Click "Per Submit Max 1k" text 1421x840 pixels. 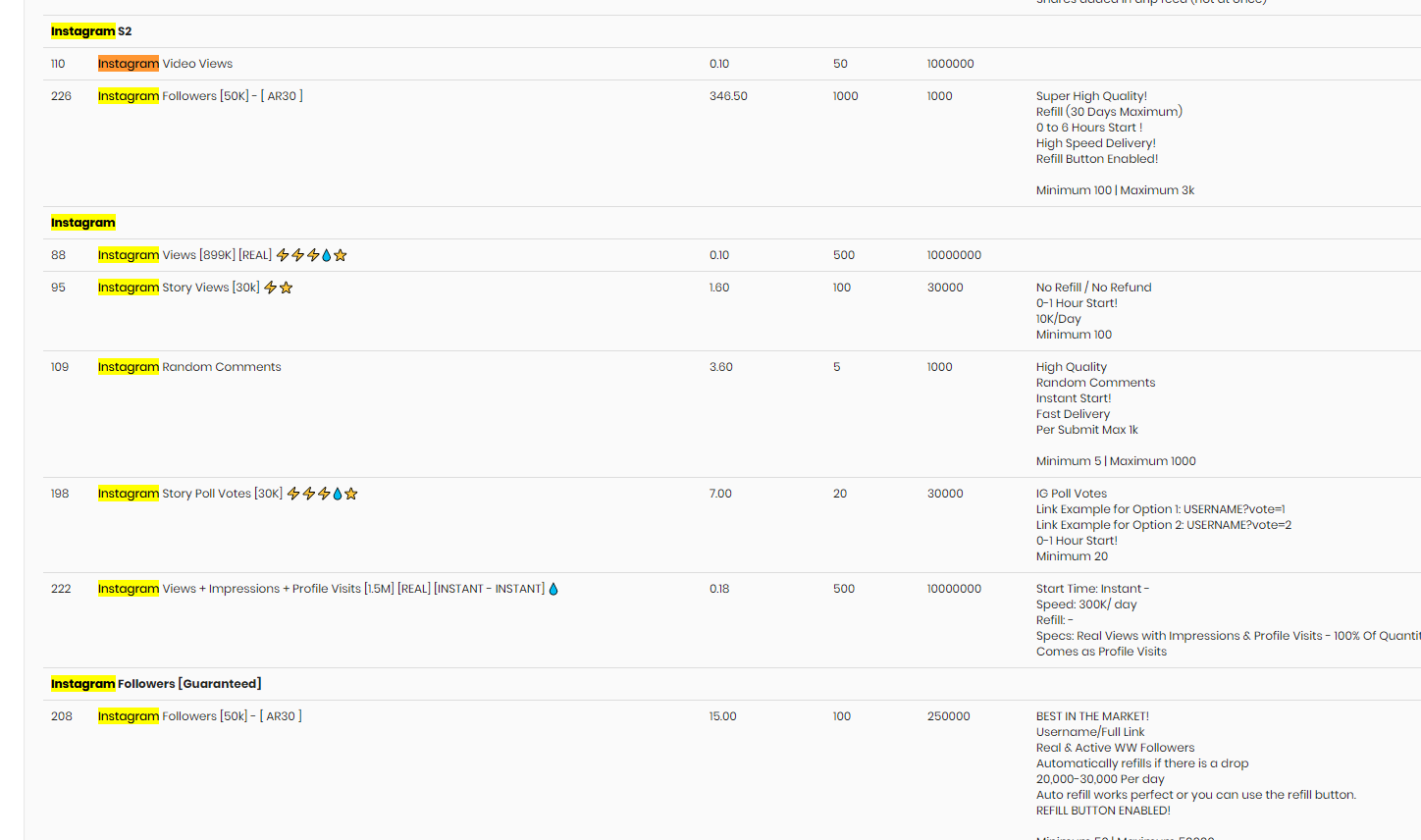1087,430
